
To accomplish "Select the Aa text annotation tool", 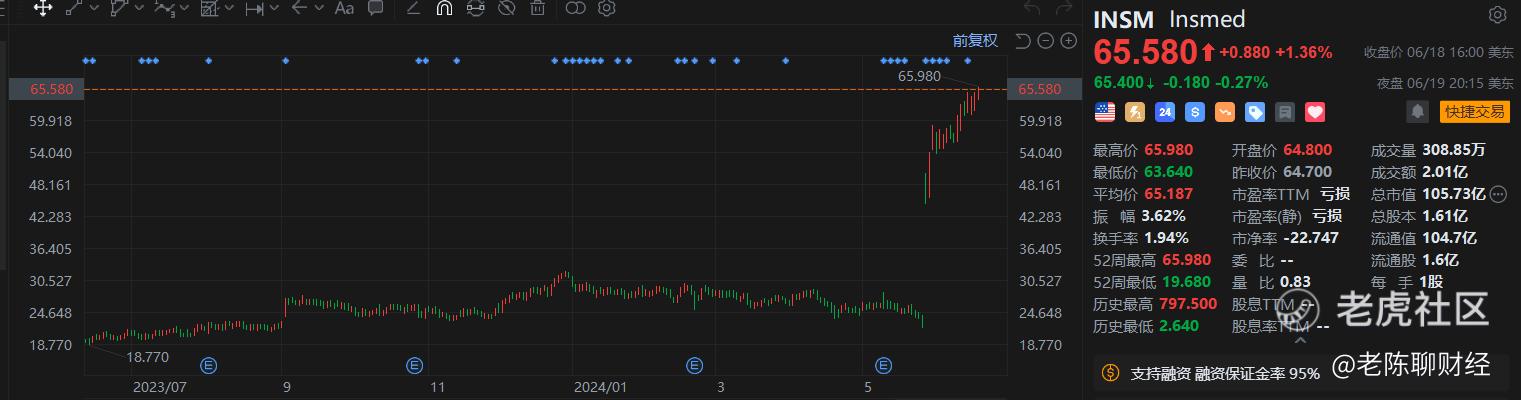I will pos(344,8).
